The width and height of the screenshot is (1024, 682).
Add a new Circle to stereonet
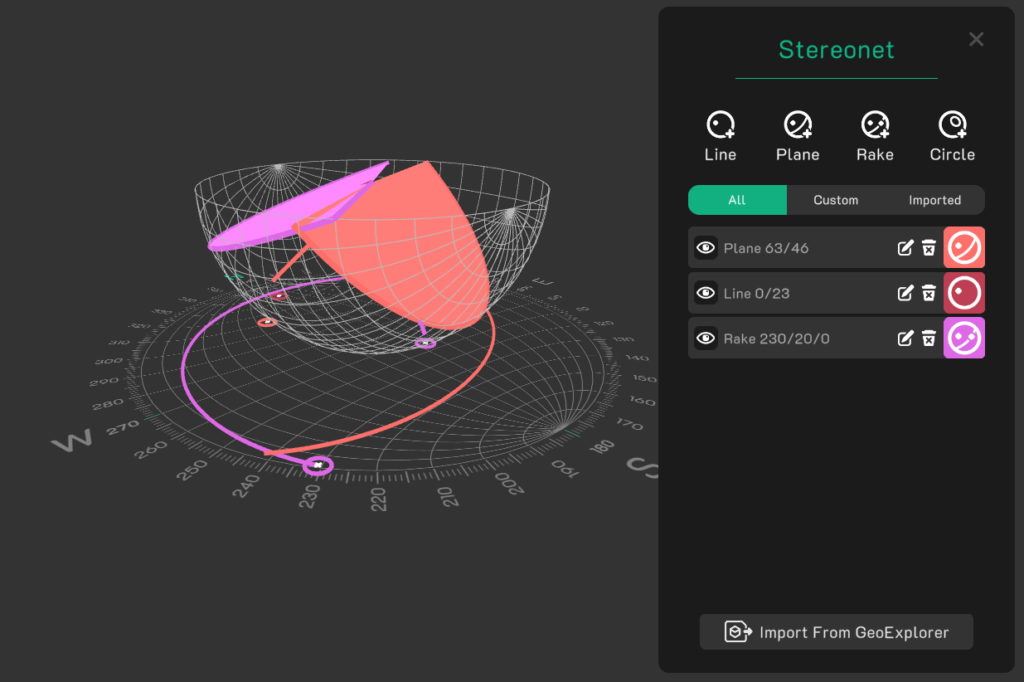952,136
